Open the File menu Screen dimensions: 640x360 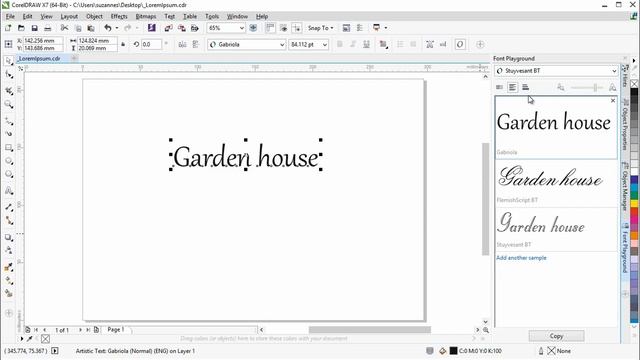10,16
